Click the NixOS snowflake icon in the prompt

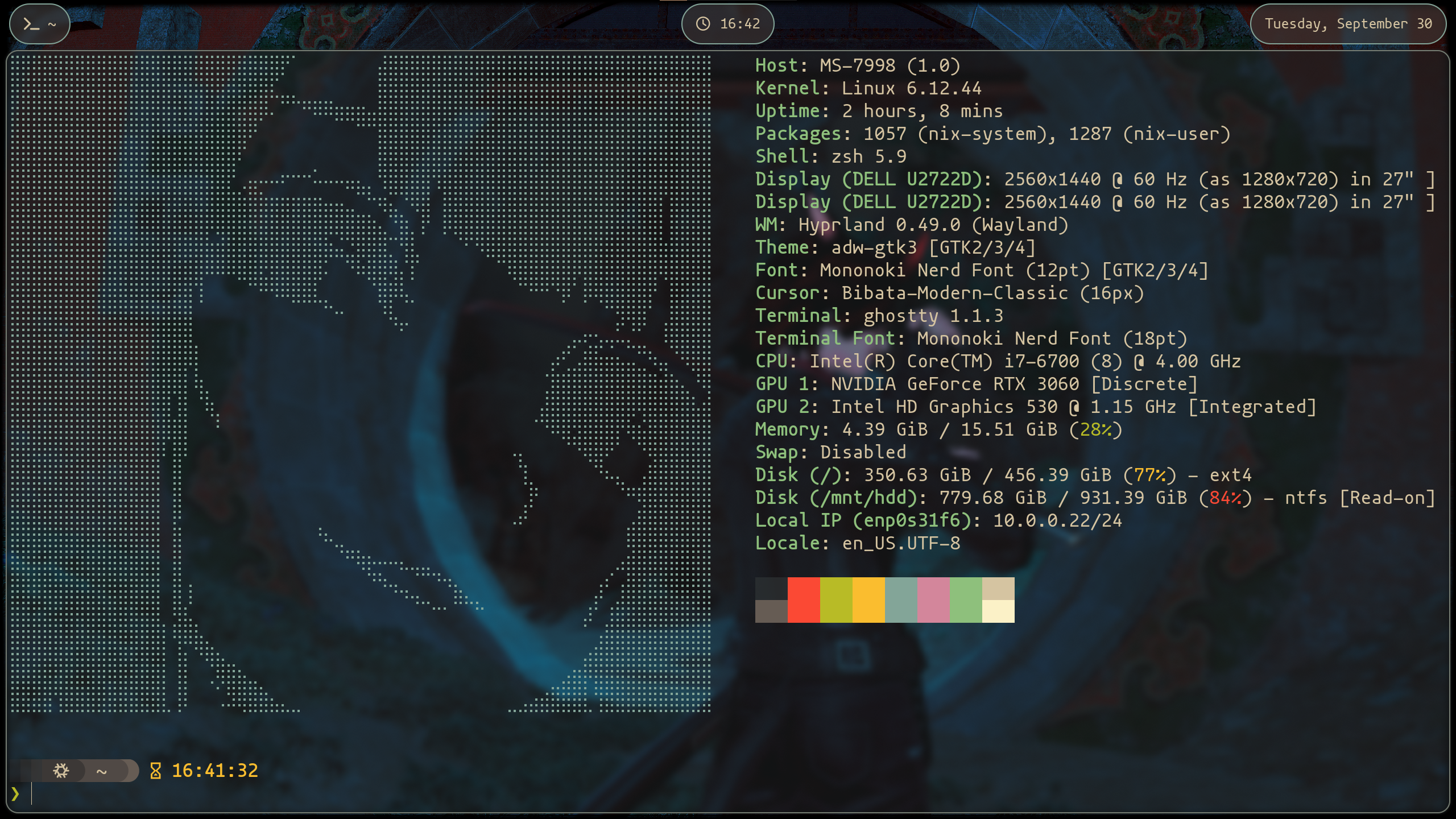point(61,771)
